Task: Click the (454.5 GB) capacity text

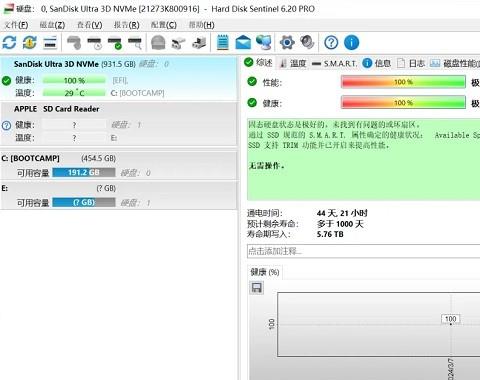Action: click(99, 158)
